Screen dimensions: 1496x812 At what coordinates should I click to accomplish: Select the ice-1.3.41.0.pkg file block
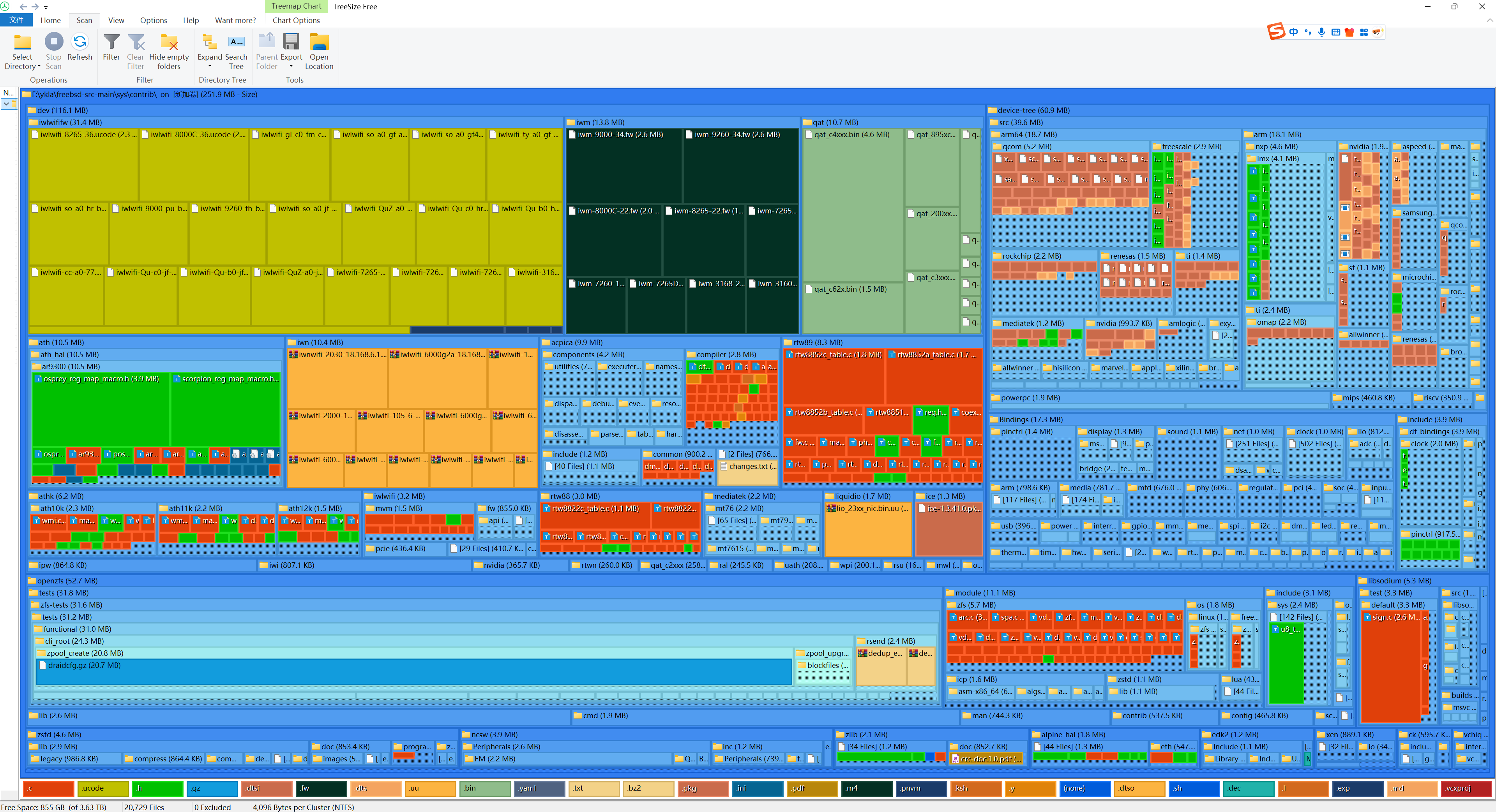[x=949, y=529]
